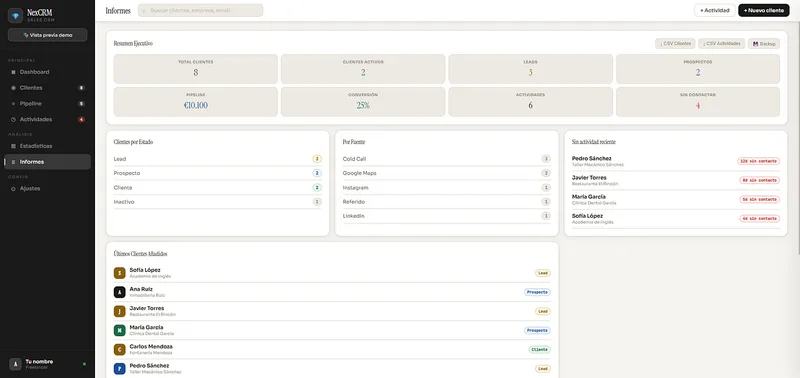Screen dimensions: 800x378
Task: Export CSV Actividades
Action: (721, 44)
